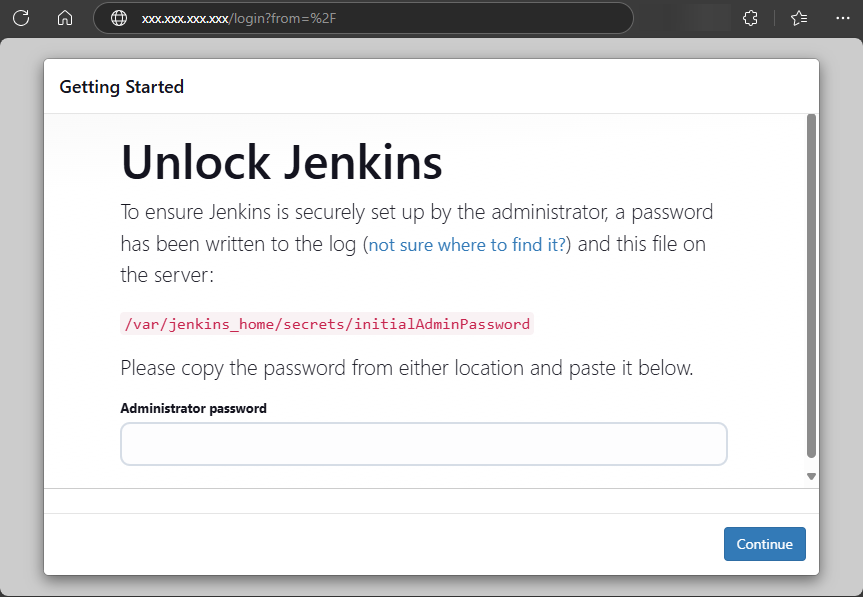Screen dimensions: 863x597
Task: Click the empty footer area beside Continue
Action: (384, 544)
